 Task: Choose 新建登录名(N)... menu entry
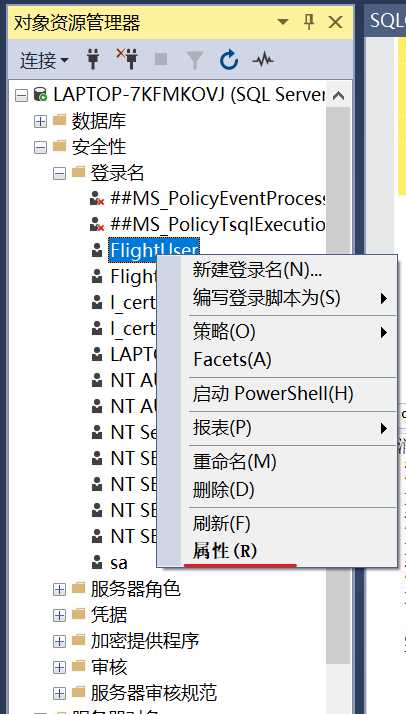[x=257, y=270]
